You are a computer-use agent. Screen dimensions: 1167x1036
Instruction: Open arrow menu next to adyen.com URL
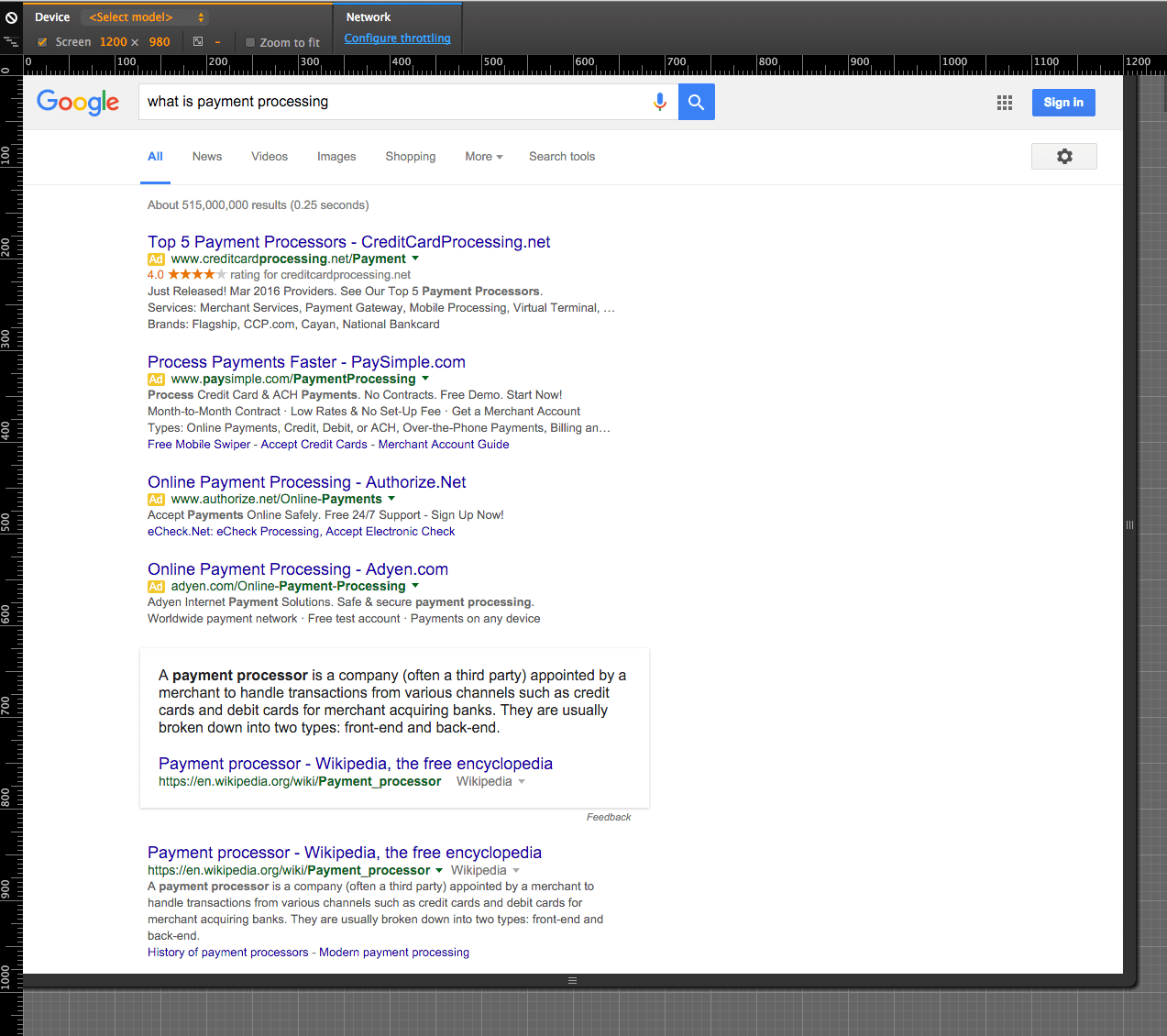(415, 586)
